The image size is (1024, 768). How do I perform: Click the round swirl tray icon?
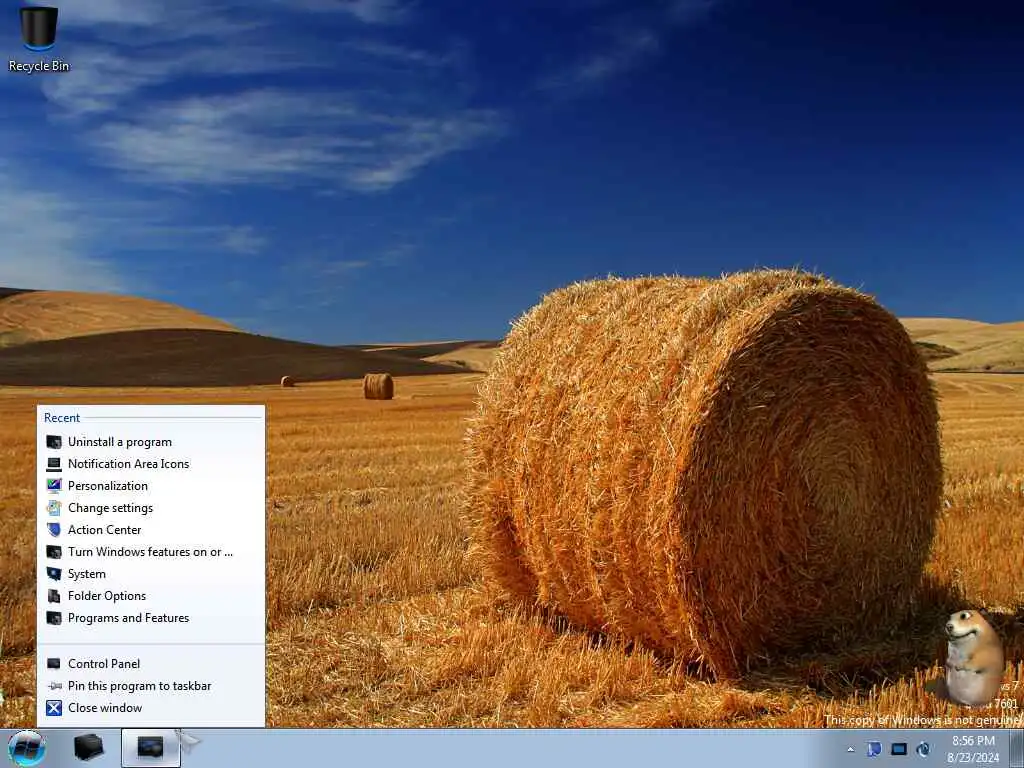point(923,749)
